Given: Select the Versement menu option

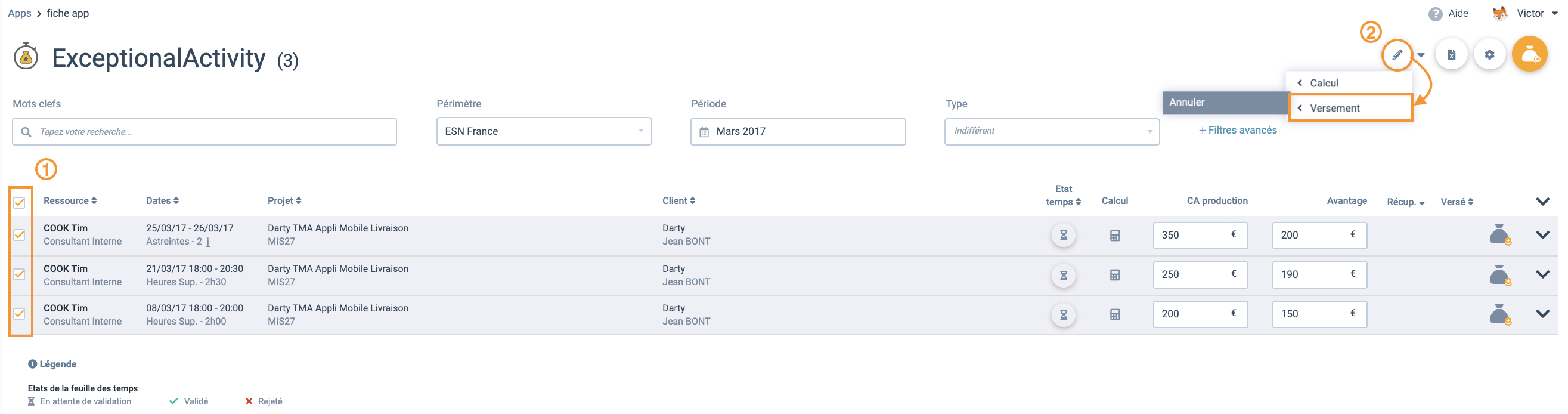Looking at the screenshot, I should [x=1350, y=109].
